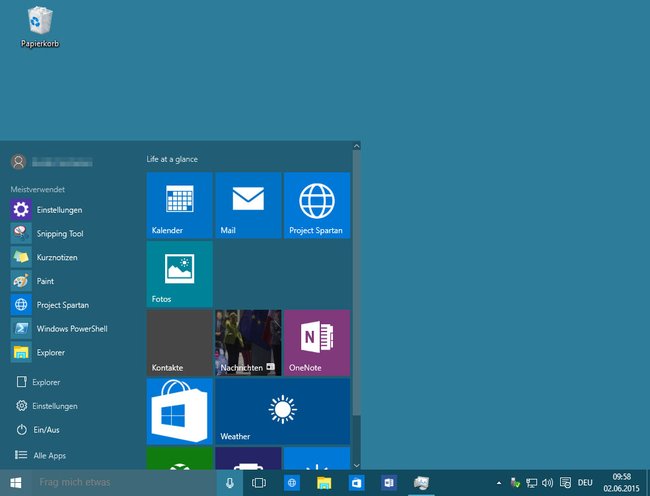This screenshot has height=496, width=650.
Task: Expand the hidden system tray icons
Action: (x=499, y=483)
